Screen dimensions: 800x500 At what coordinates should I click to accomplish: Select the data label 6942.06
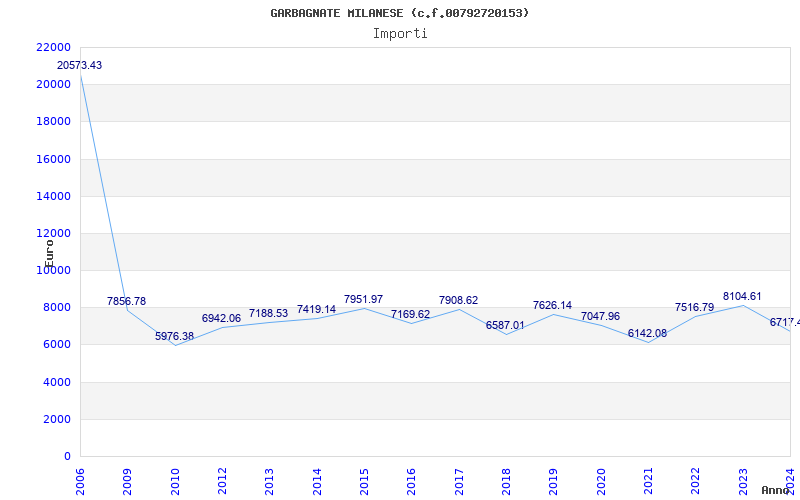(221, 318)
